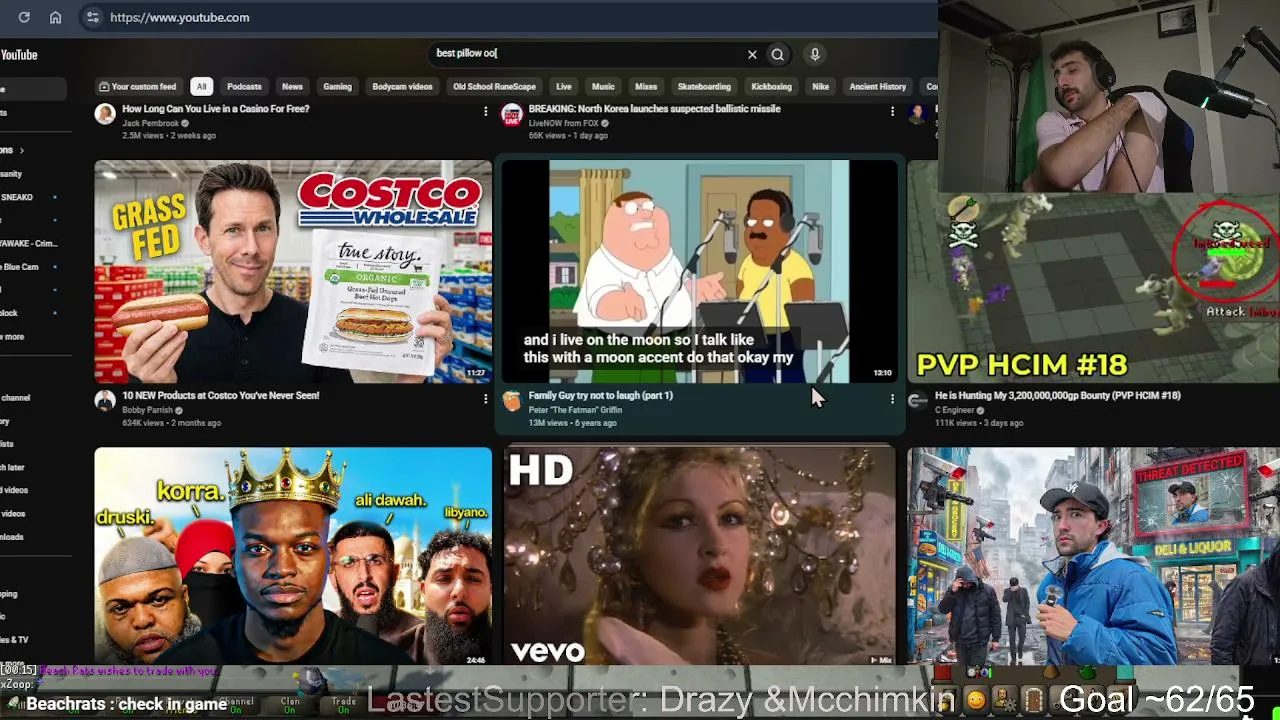Play the Costco Grass Fed hot dogs thumbnail

tap(293, 271)
